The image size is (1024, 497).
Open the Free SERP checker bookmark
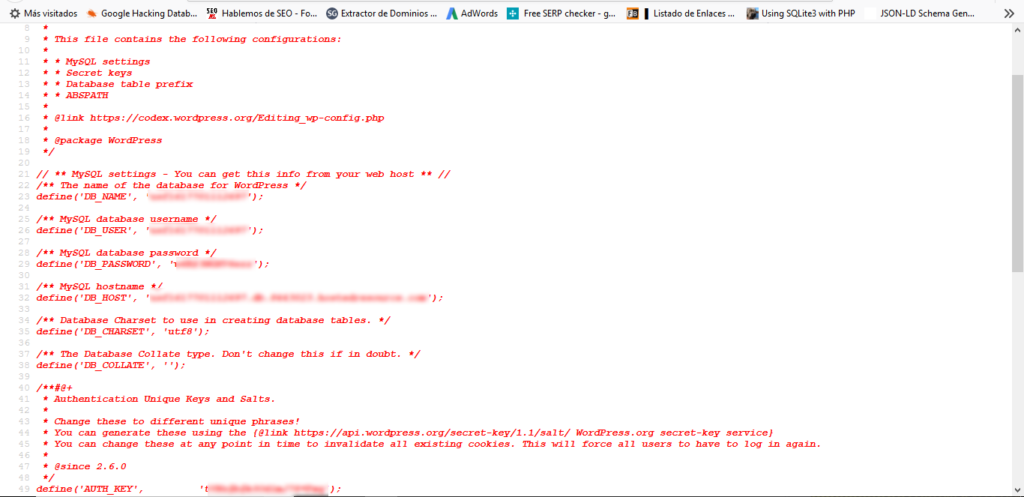pyautogui.click(x=562, y=13)
